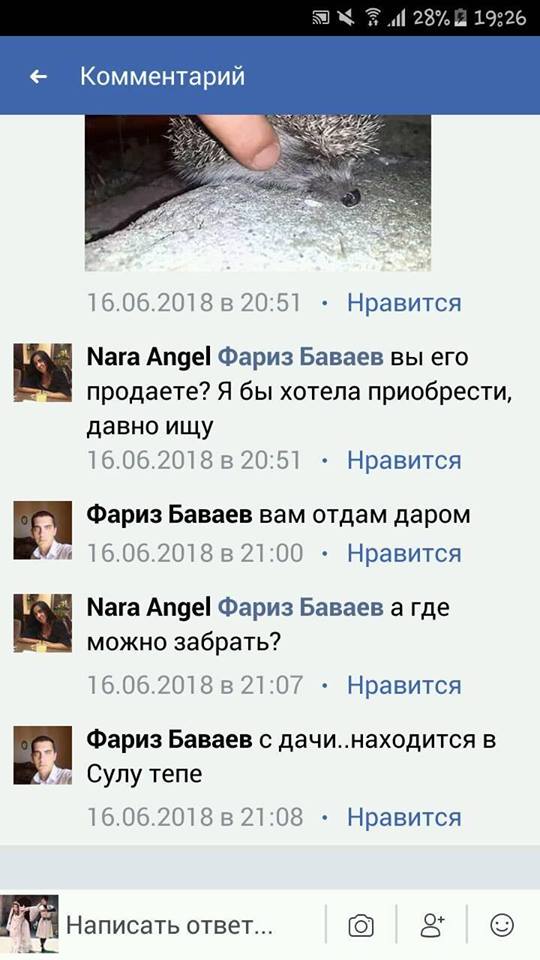540x960 pixels.
Task: Tap the back arrow in the header
Action: (x=39, y=77)
